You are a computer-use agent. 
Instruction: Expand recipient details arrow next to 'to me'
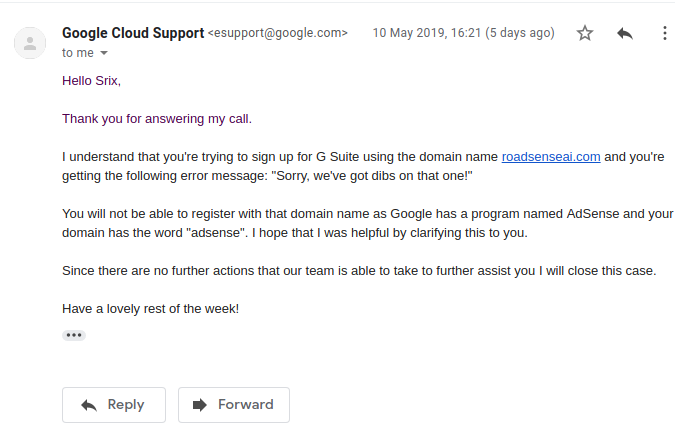pos(104,53)
